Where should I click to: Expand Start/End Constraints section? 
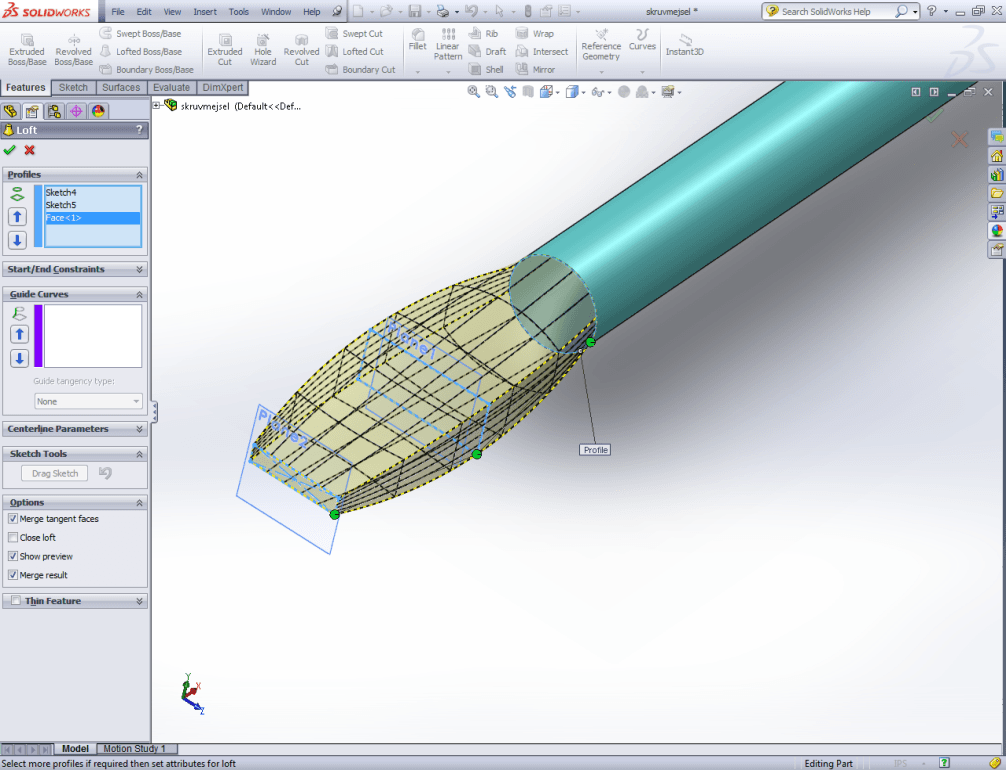point(139,270)
